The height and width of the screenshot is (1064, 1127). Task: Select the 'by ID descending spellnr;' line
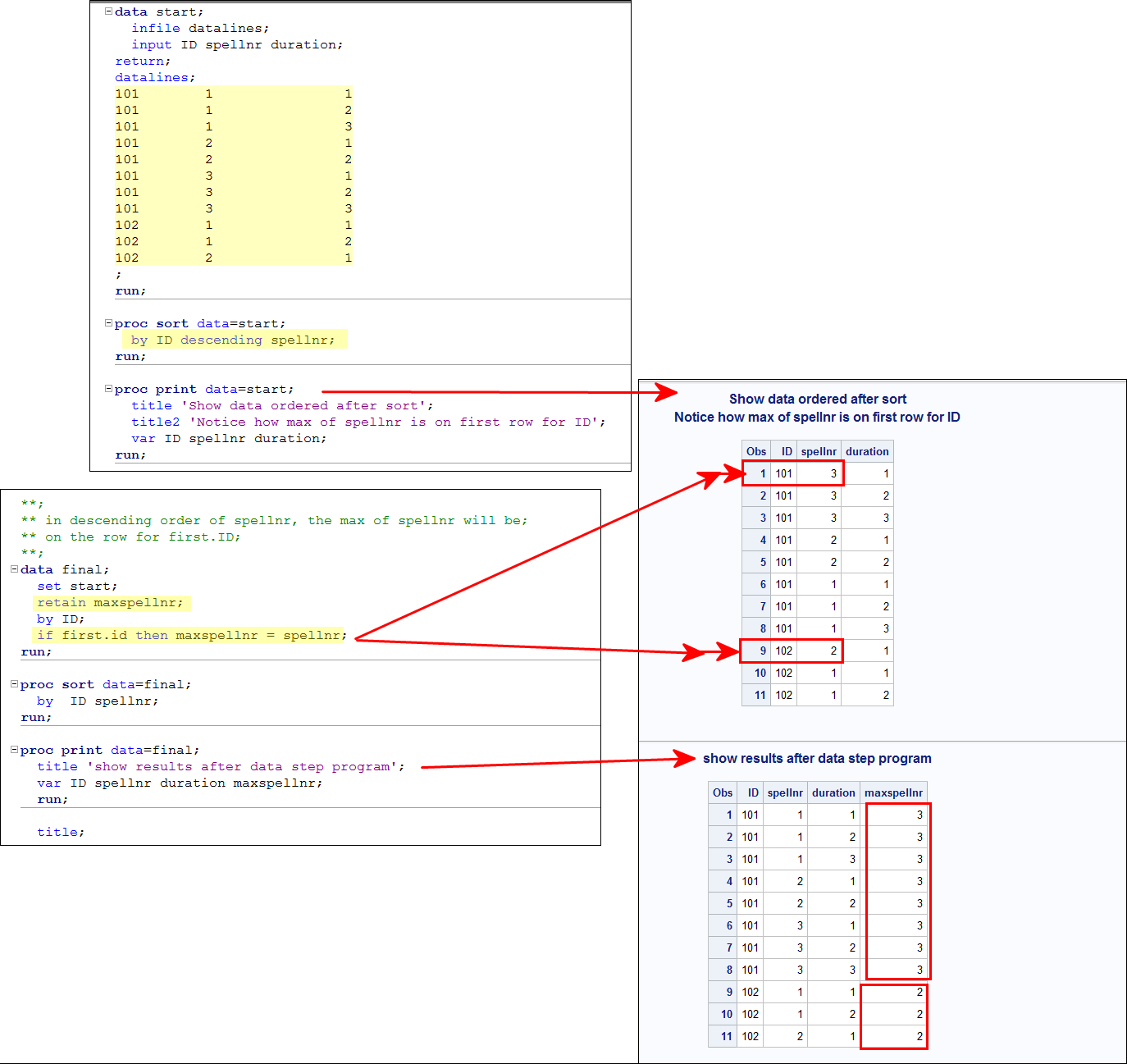coord(233,340)
